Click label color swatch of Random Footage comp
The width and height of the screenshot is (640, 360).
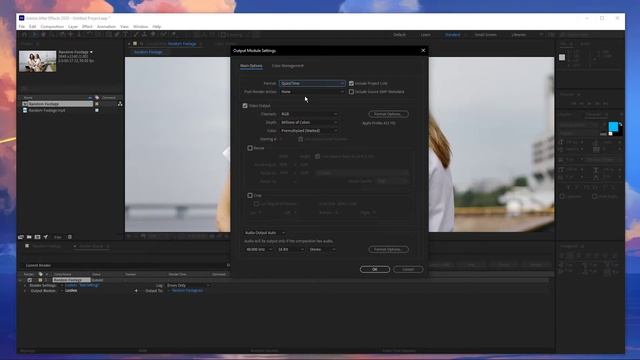(97, 104)
